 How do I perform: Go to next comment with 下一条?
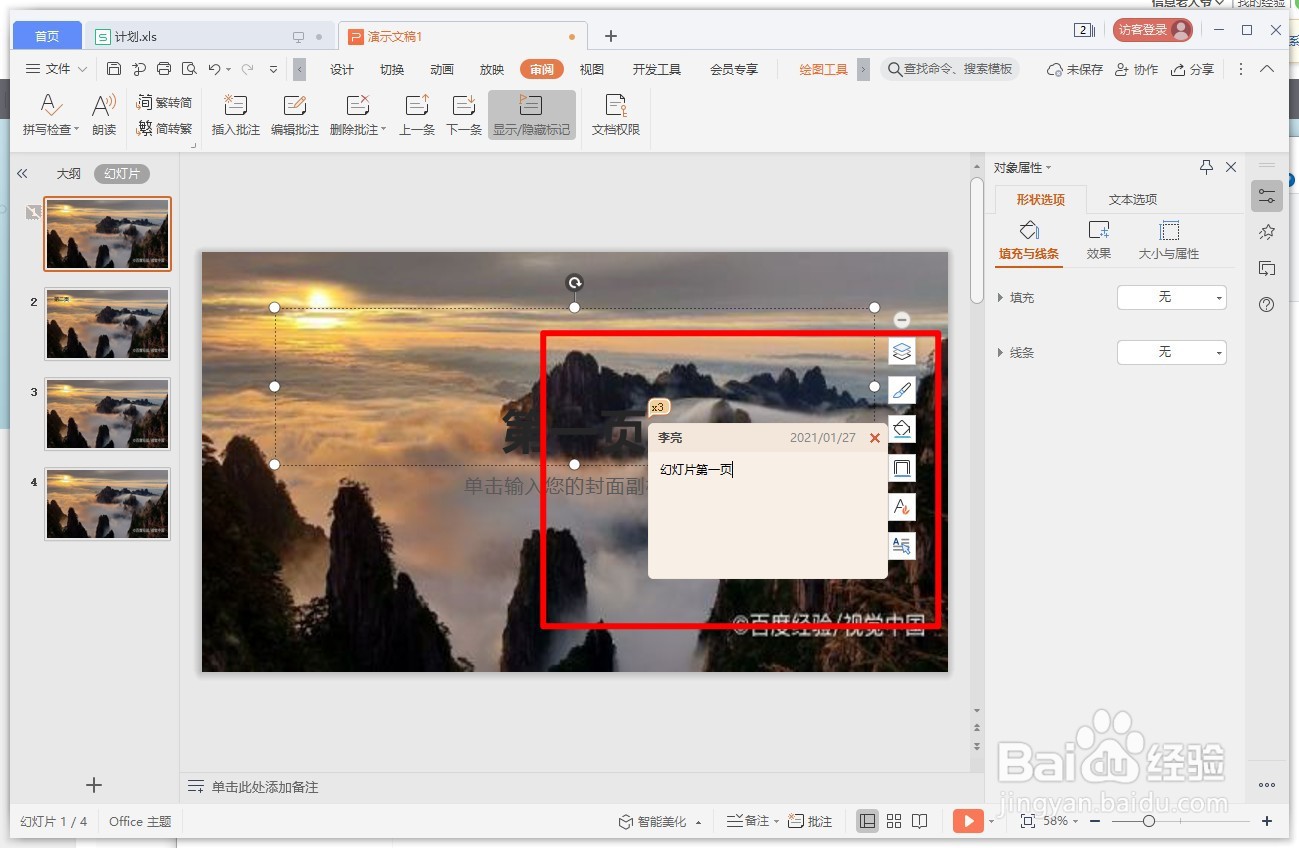tap(464, 115)
